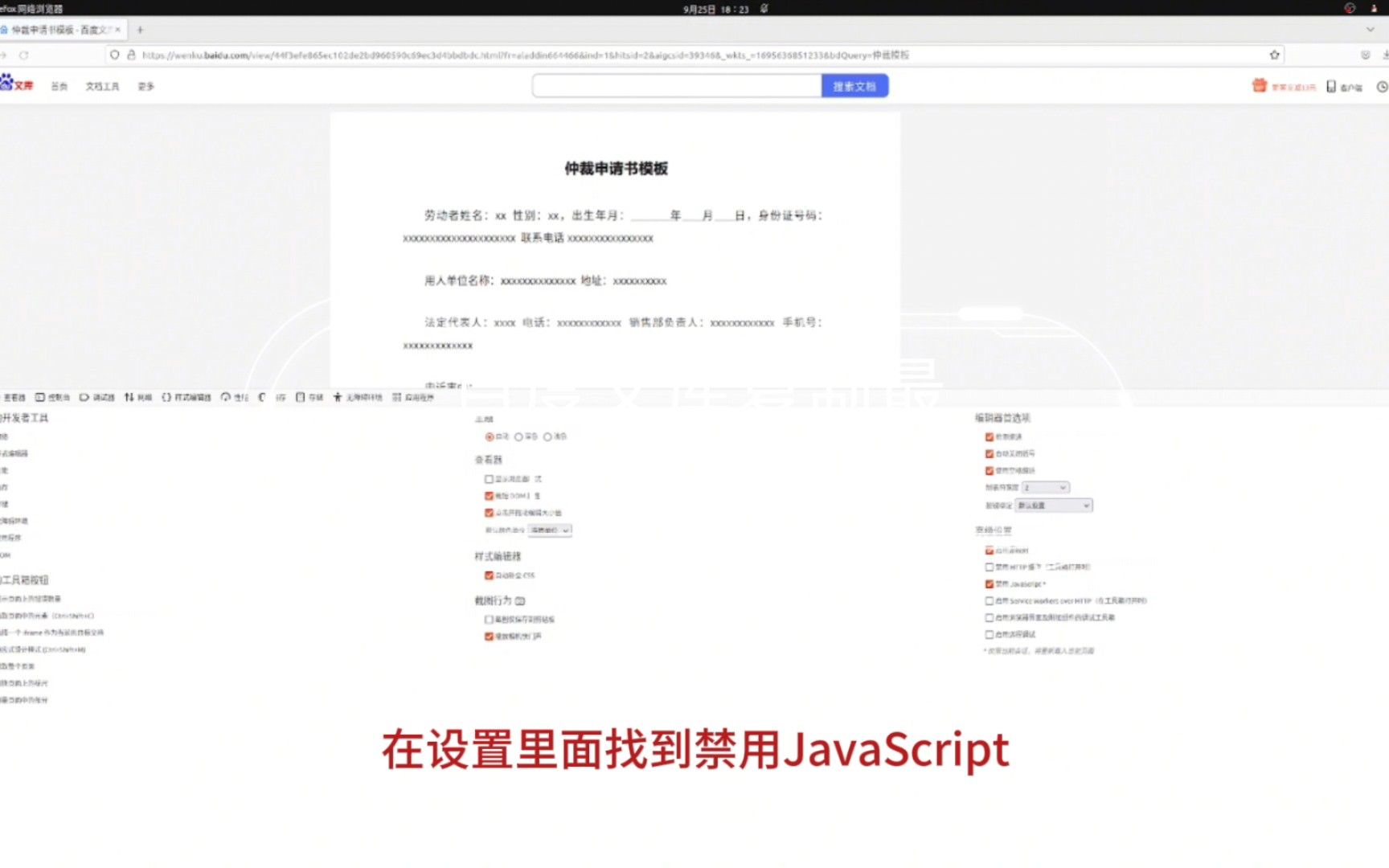This screenshot has width=1389, height=868.
Task: Toggle the play camera shutter sound checkbox
Action: (489, 637)
